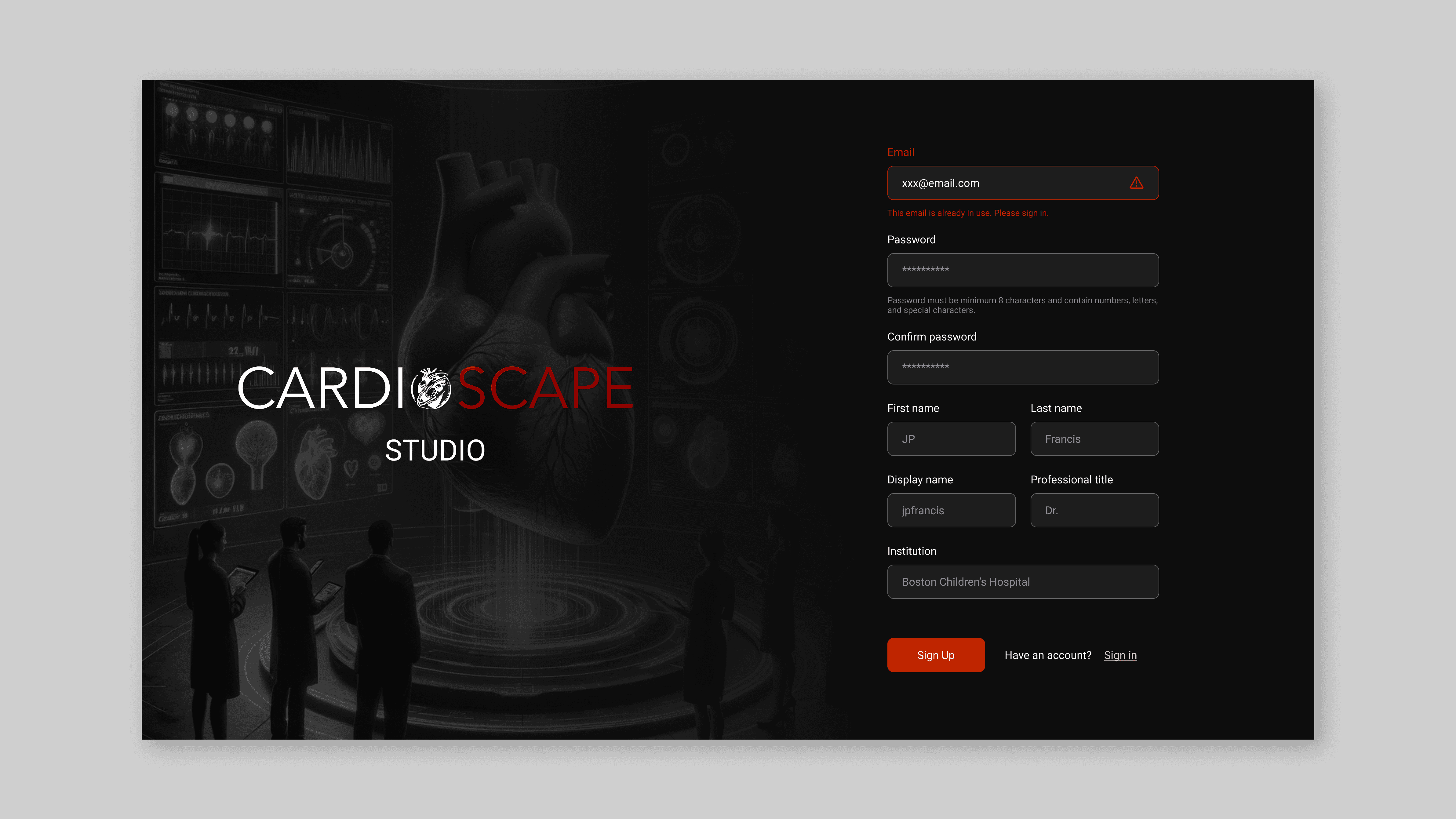The height and width of the screenshot is (819, 1456).
Task: Click the warning triangle icon in Email field
Action: click(x=1136, y=183)
